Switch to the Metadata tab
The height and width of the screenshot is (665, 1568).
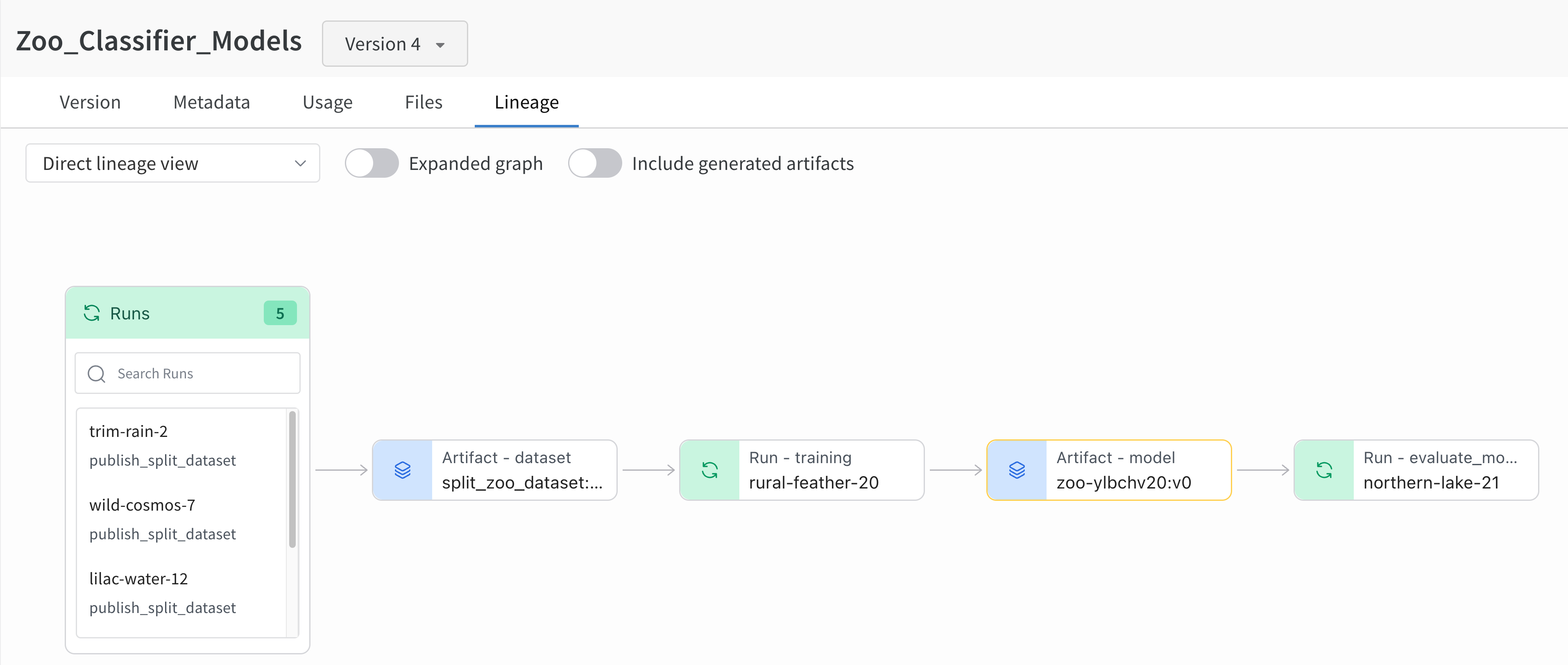click(x=211, y=102)
